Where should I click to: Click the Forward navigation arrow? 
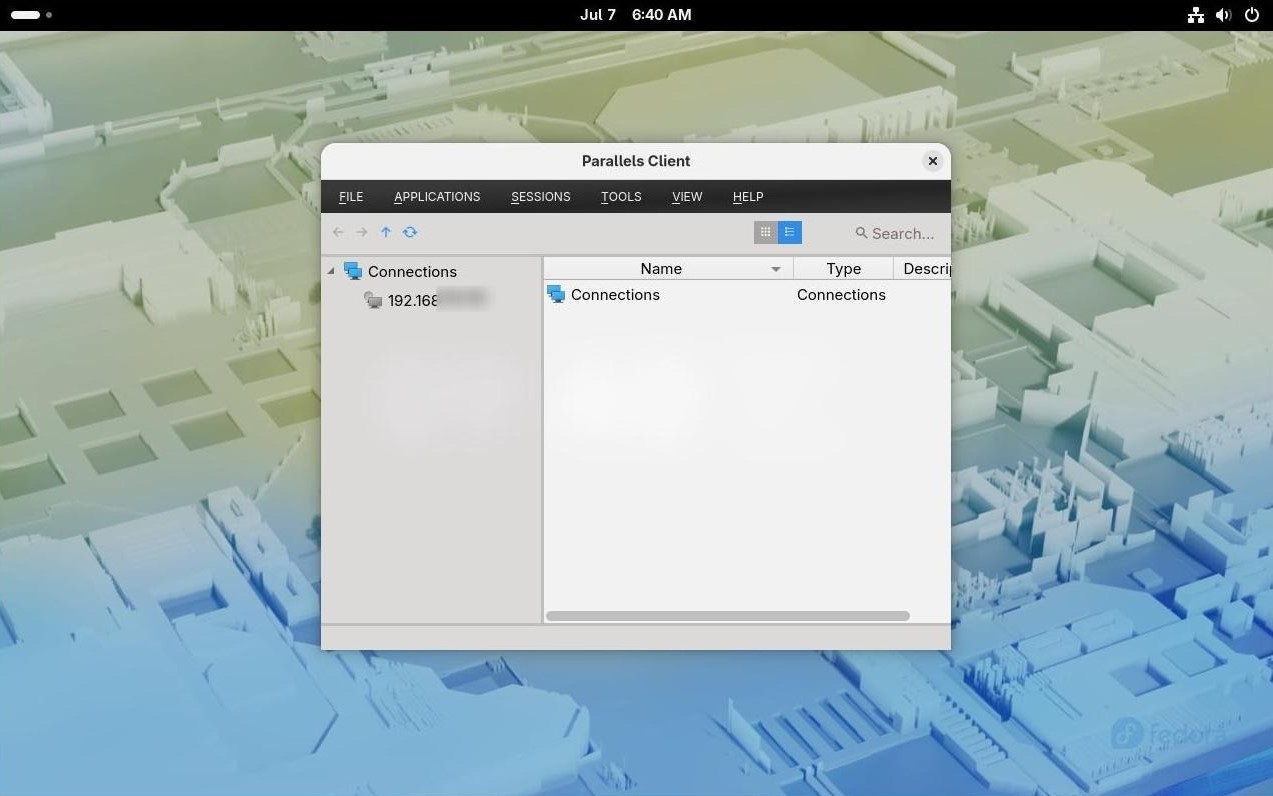[361, 232]
